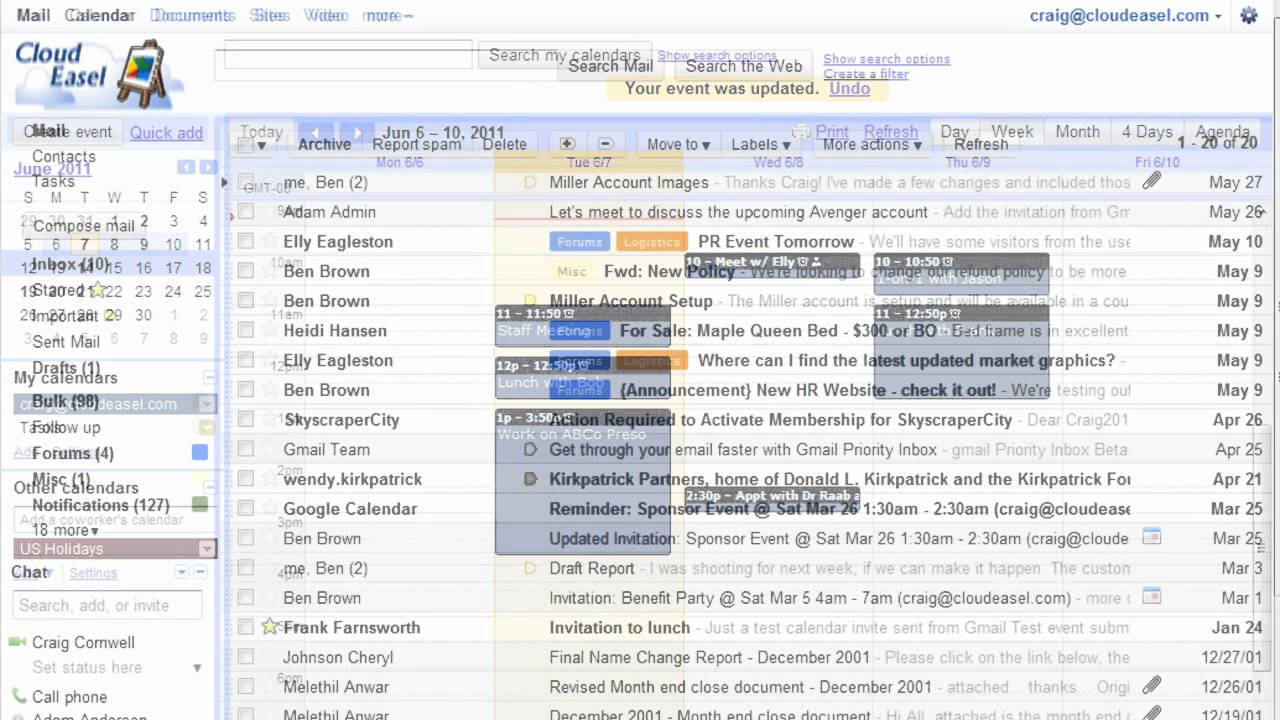The height and width of the screenshot is (720, 1280).
Task: Open the Calendar tab in top navigation
Action: click(99, 15)
